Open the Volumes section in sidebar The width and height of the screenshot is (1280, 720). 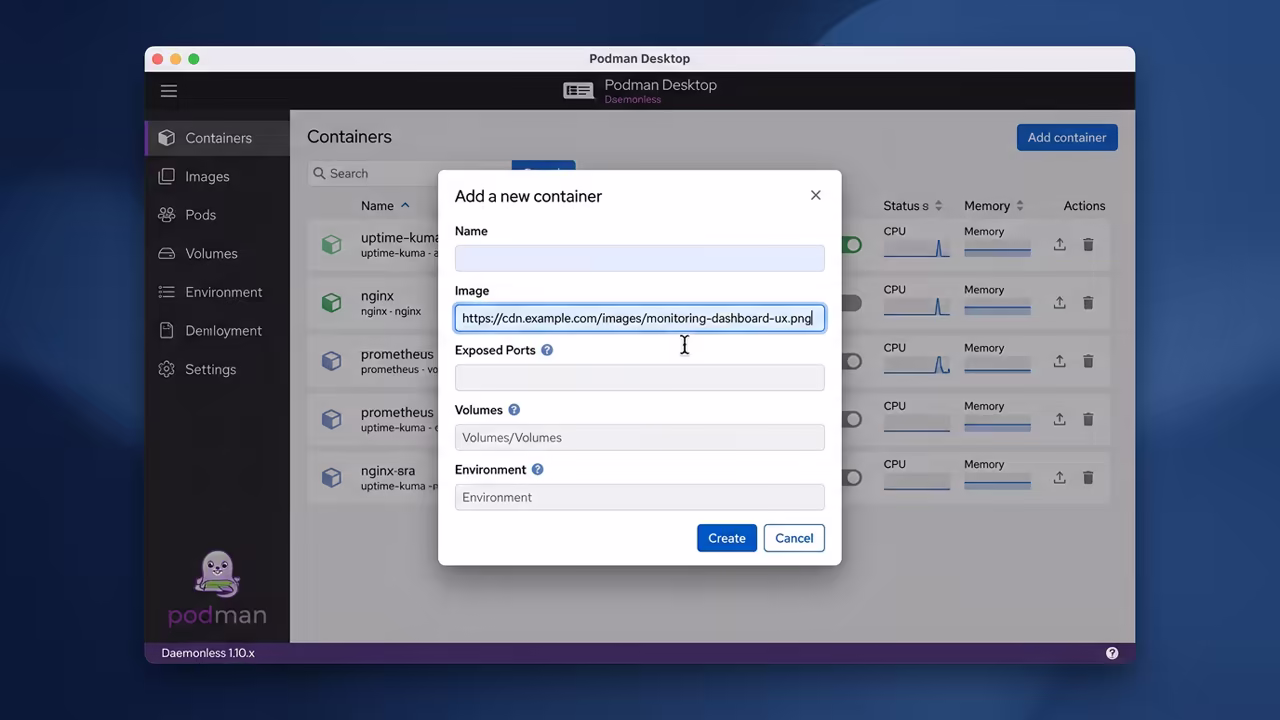(x=218, y=253)
